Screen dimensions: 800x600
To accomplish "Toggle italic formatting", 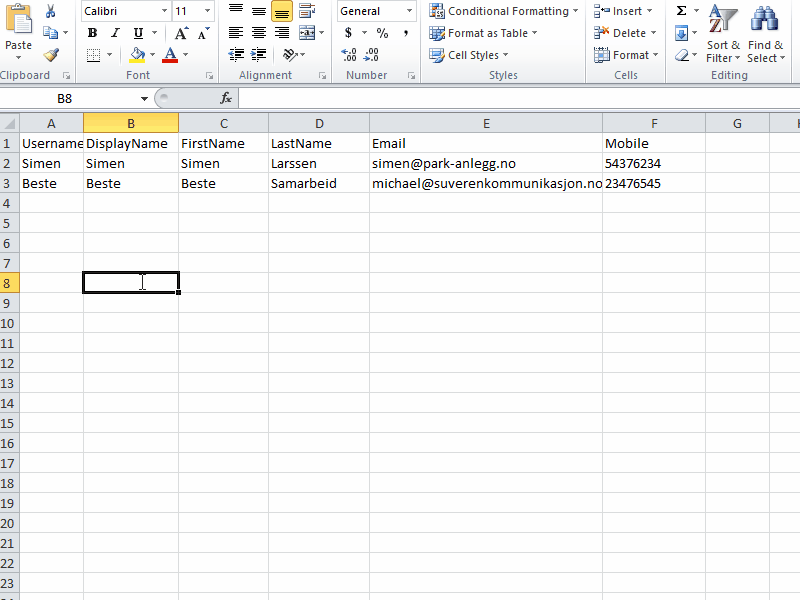I will (x=113, y=33).
